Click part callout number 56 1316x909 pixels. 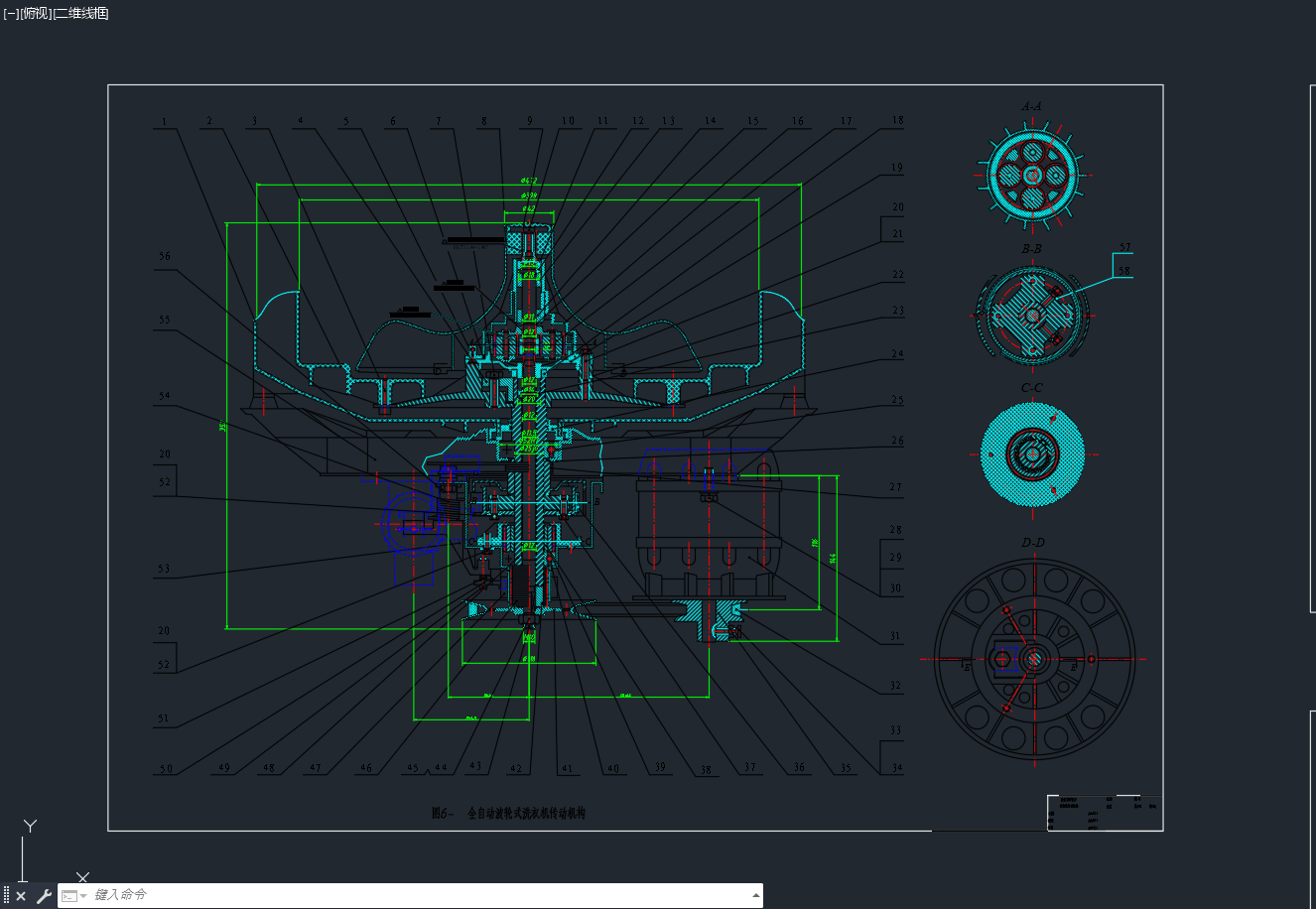[x=165, y=256]
